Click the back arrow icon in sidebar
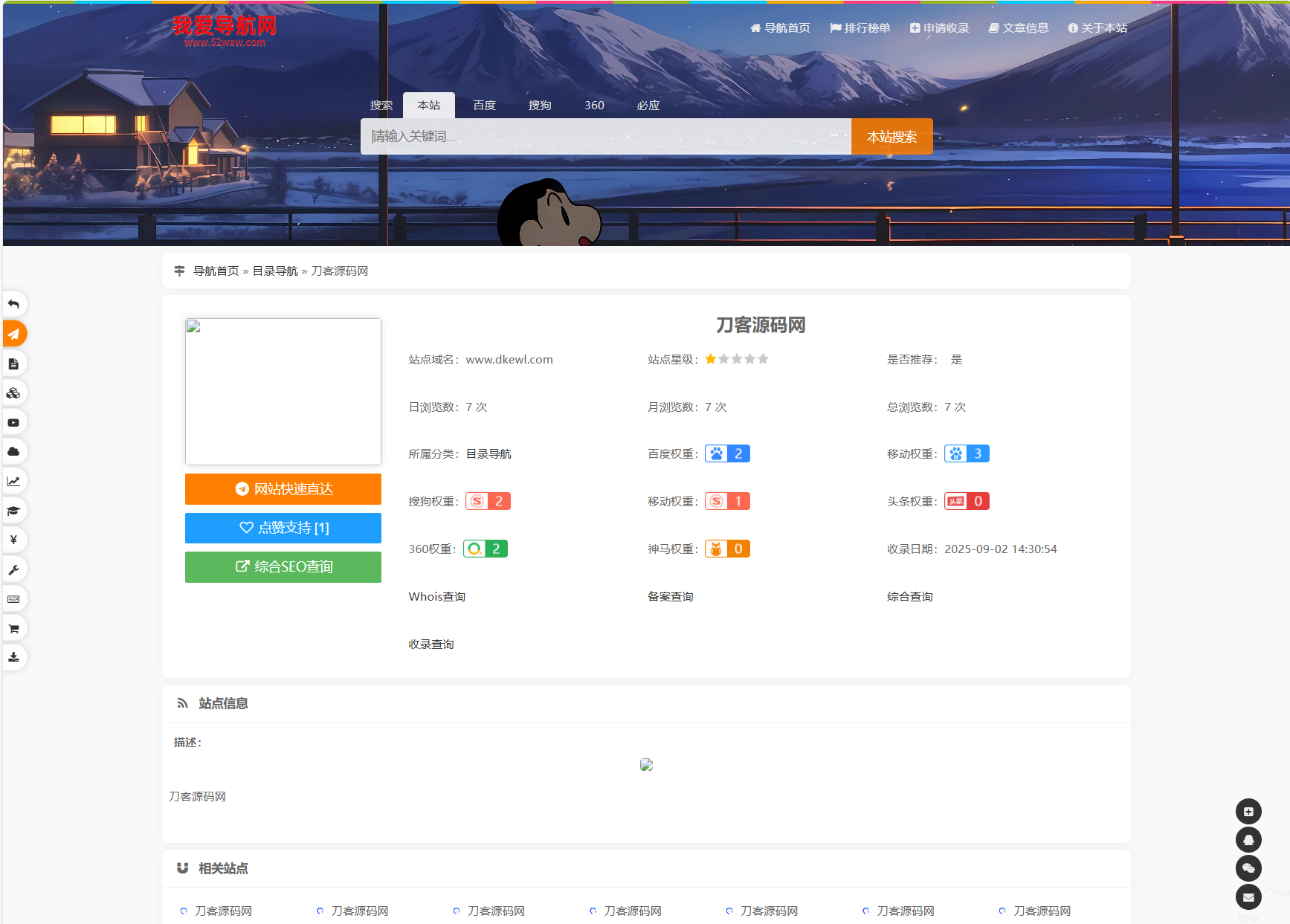The width and height of the screenshot is (1290, 924). pyautogui.click(x=14, y=303)
